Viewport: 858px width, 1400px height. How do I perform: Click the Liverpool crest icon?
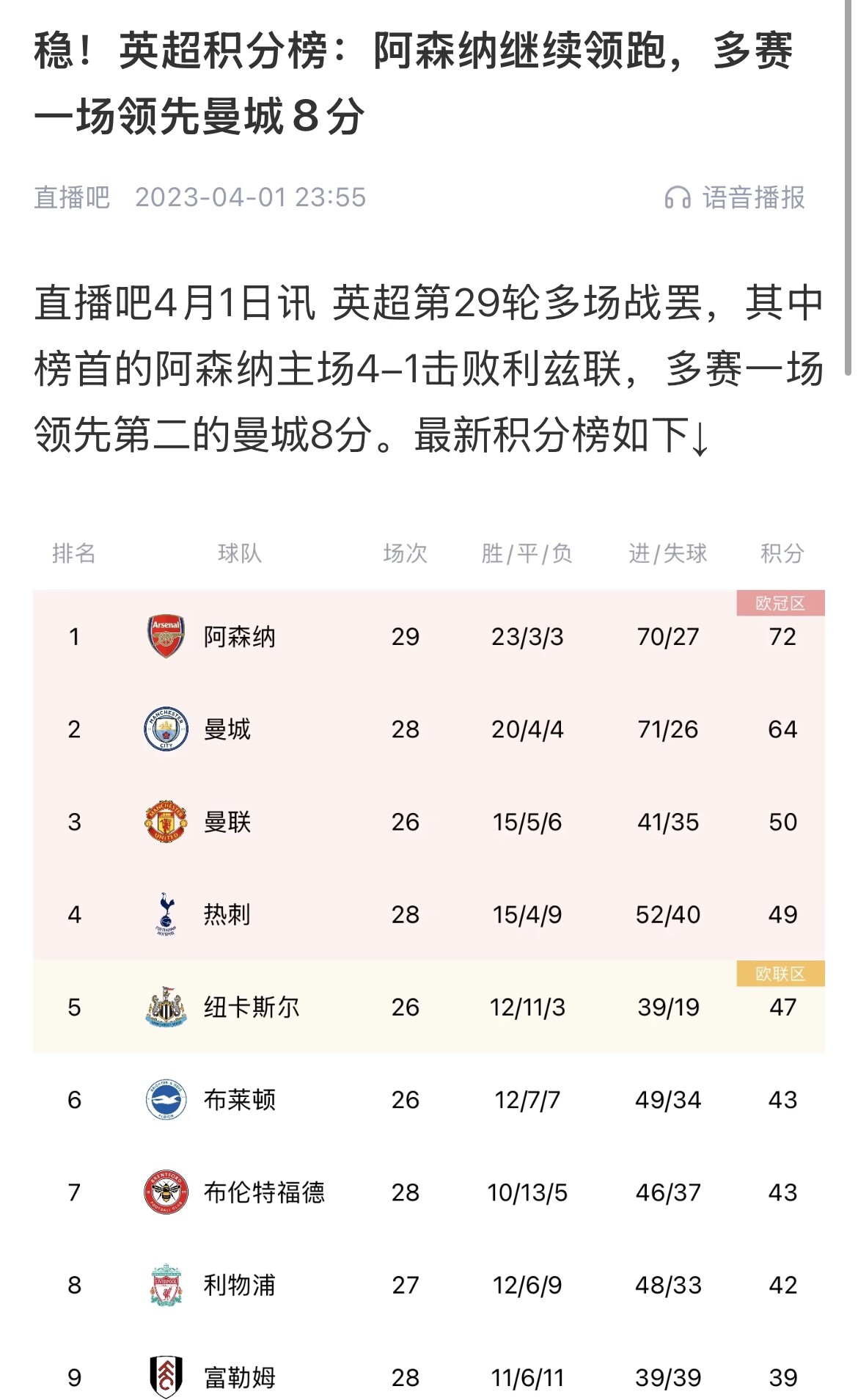tap(165, 1286)
